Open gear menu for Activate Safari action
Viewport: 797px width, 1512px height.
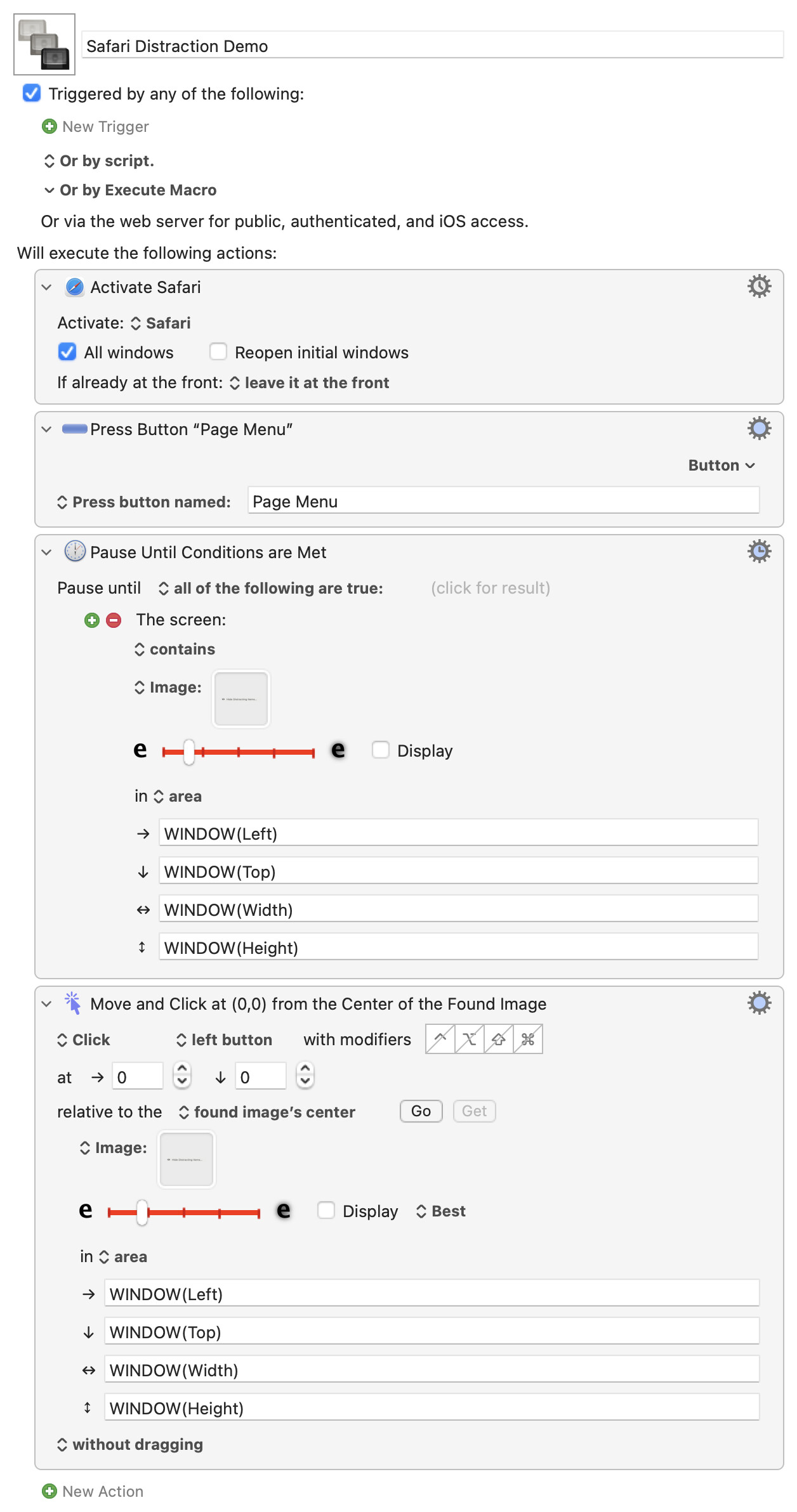coord(759,287)
